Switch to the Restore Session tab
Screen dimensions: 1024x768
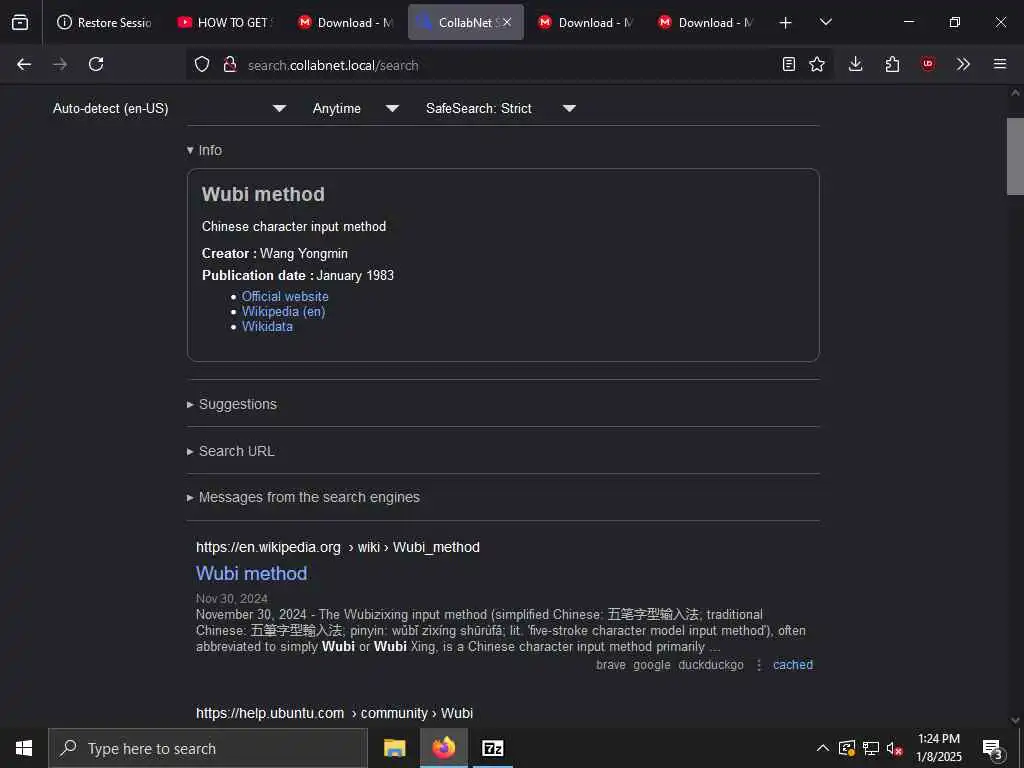click(104, 22)
